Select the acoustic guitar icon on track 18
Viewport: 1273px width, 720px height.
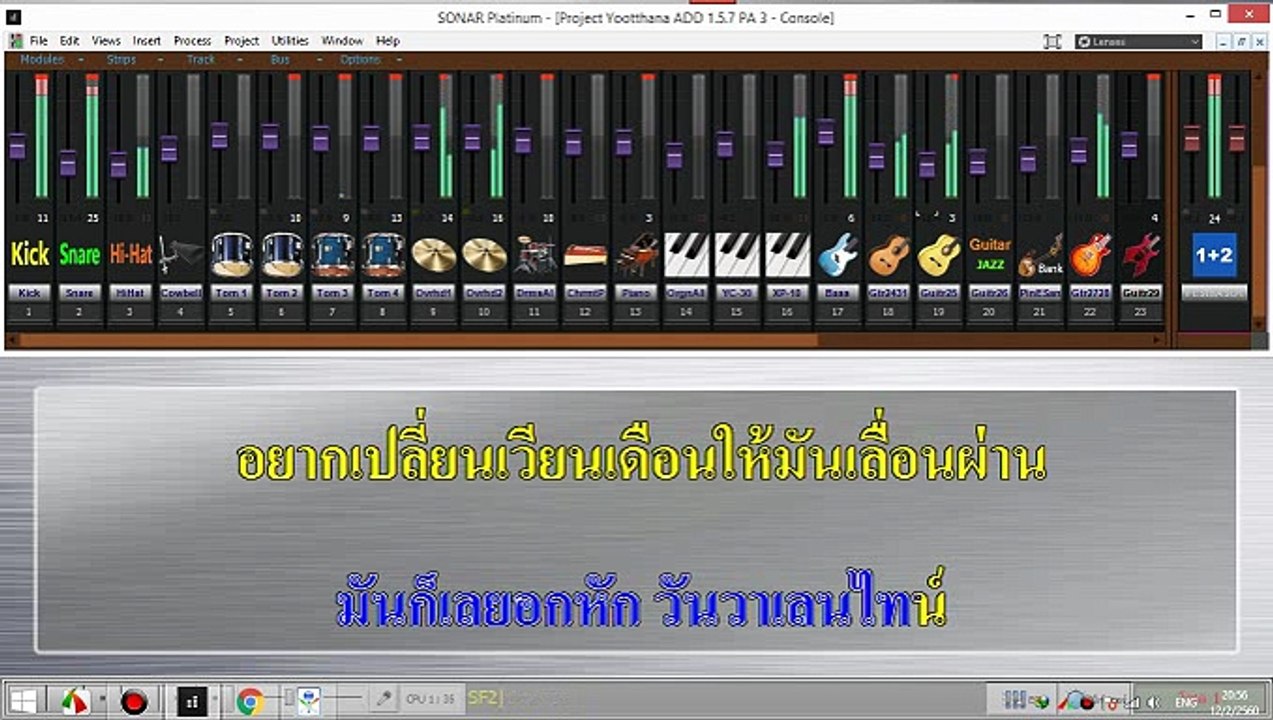(x=888, y=255)
